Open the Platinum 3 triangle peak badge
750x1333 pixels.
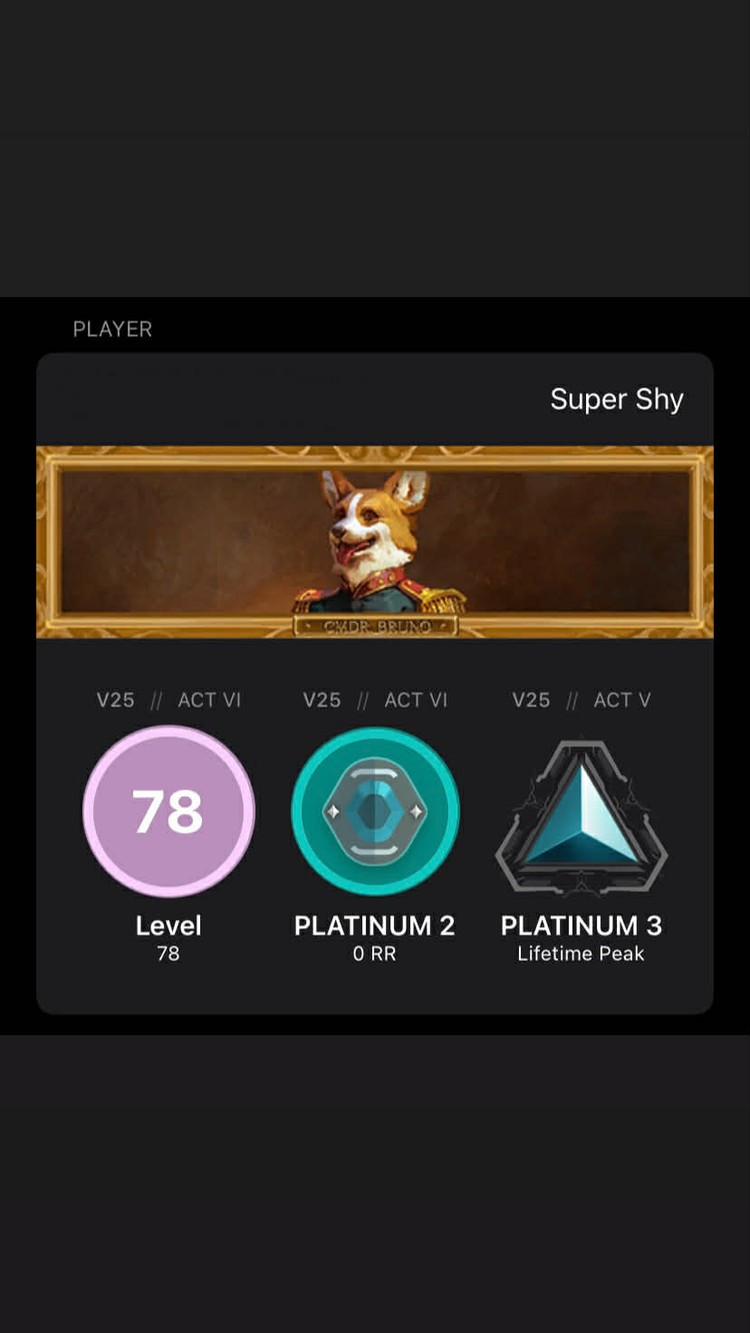pyautogui.click(x=581, y=816)
